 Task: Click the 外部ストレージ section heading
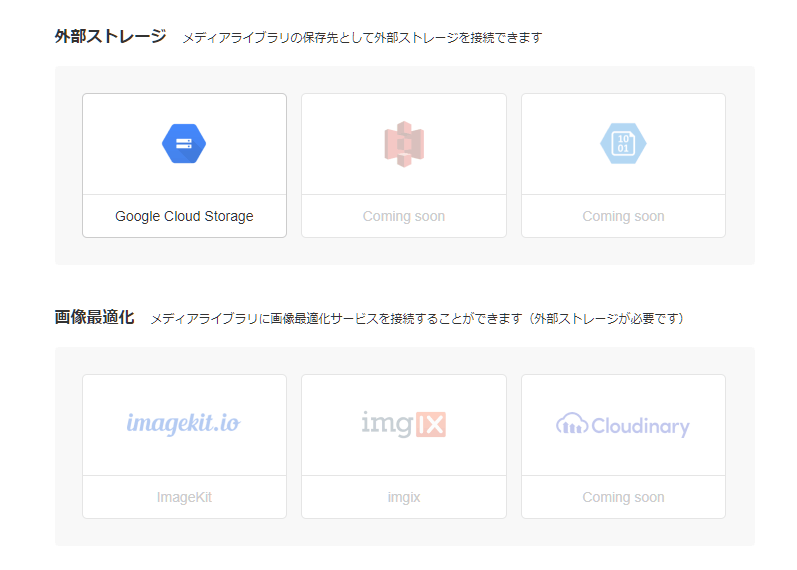click(110, 37)
